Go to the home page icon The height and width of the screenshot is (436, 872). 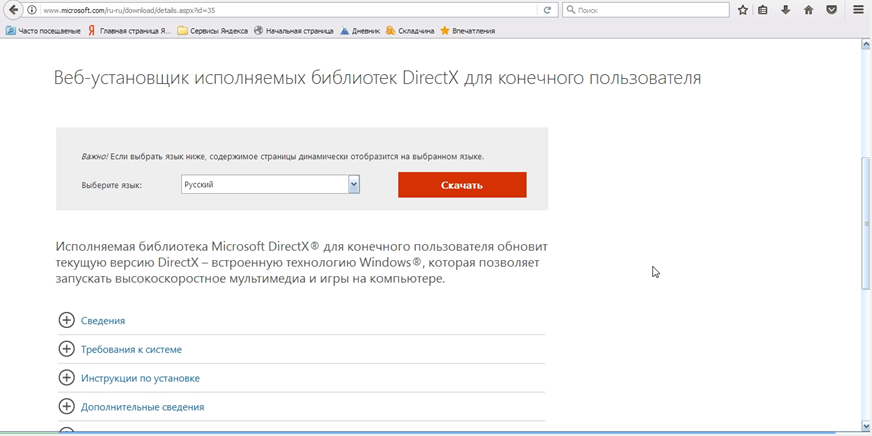pos(808,10)
